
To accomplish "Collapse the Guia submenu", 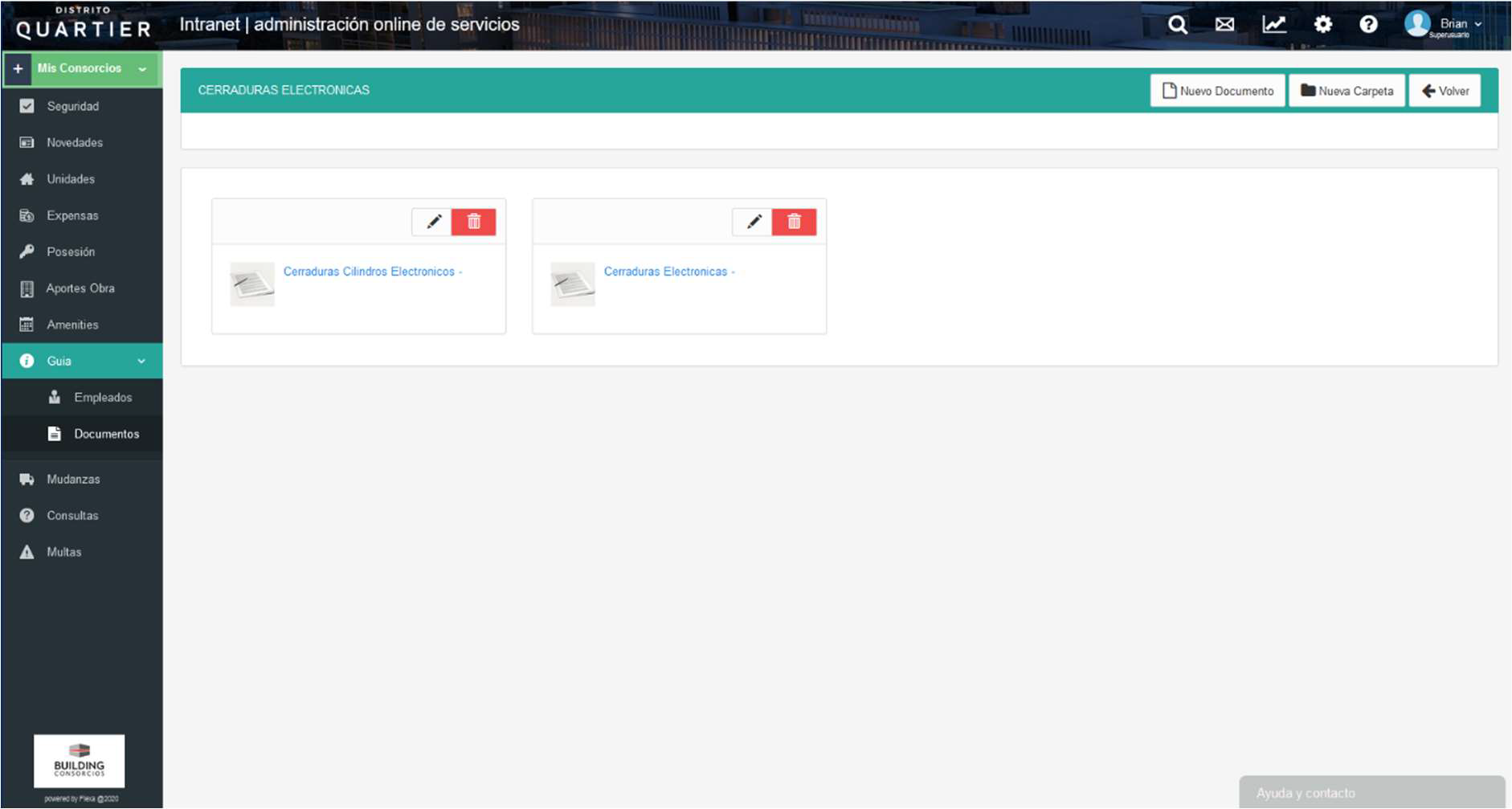I will 141,361.
